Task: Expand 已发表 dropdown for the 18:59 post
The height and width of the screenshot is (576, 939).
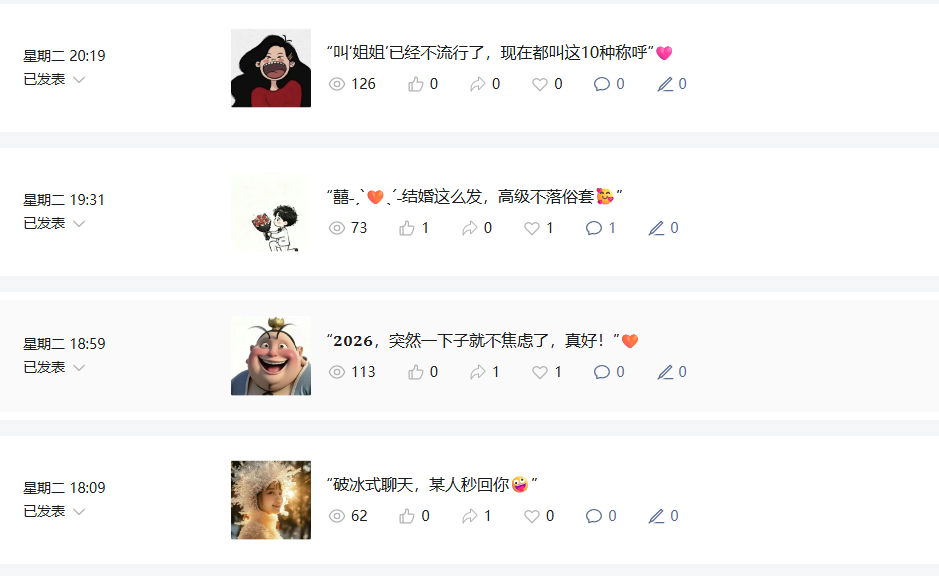Action: point(79,368)
